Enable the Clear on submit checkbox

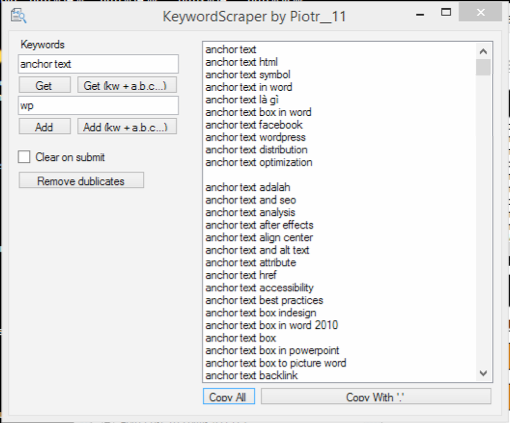pos(24,157)
